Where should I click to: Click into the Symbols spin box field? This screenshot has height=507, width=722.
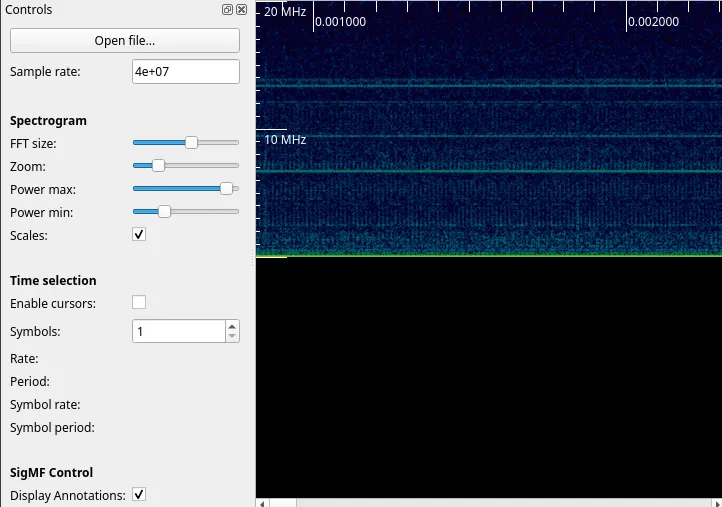point(179,331)
